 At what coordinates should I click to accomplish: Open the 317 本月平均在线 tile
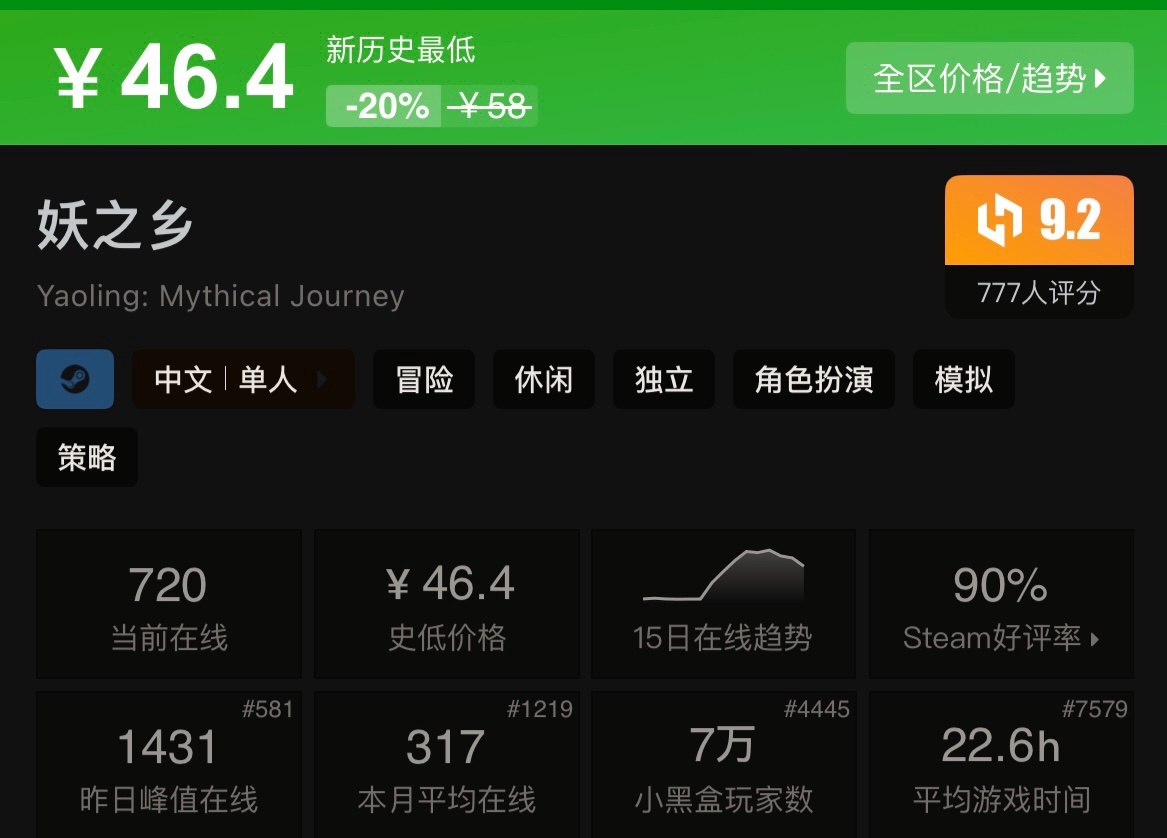[447, 764]
